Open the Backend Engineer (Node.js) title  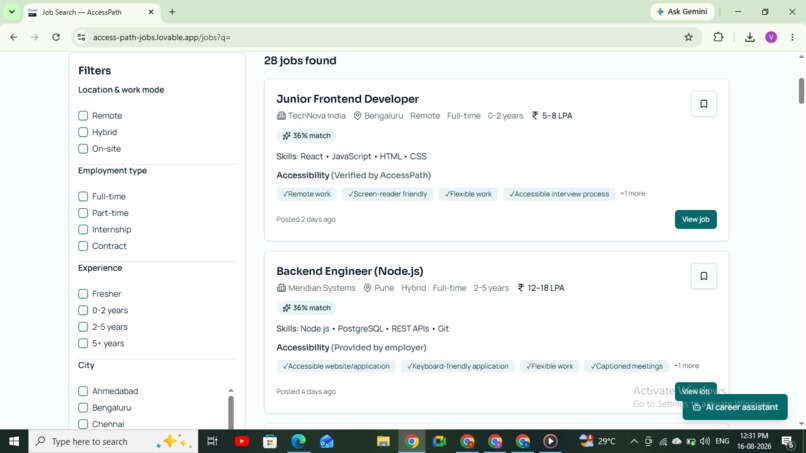coord(350,271)
